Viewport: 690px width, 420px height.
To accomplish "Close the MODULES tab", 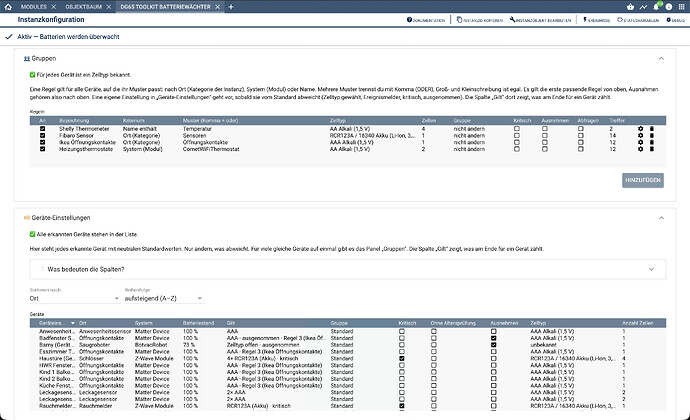I will (x=54, y=7).
